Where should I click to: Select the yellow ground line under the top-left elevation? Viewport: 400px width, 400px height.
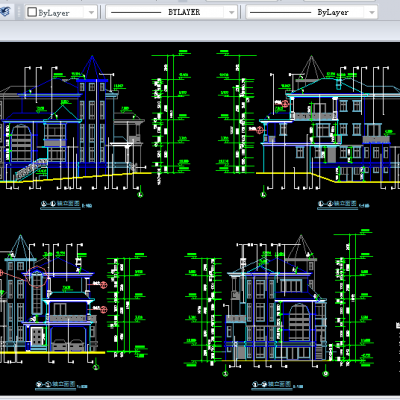click(x=76, y=178)
